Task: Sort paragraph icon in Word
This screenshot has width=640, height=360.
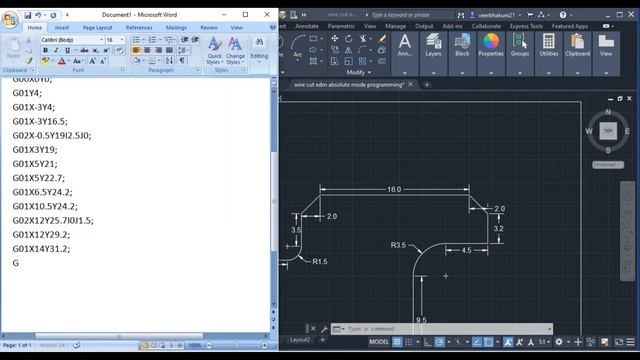Action: pos(169,61)
